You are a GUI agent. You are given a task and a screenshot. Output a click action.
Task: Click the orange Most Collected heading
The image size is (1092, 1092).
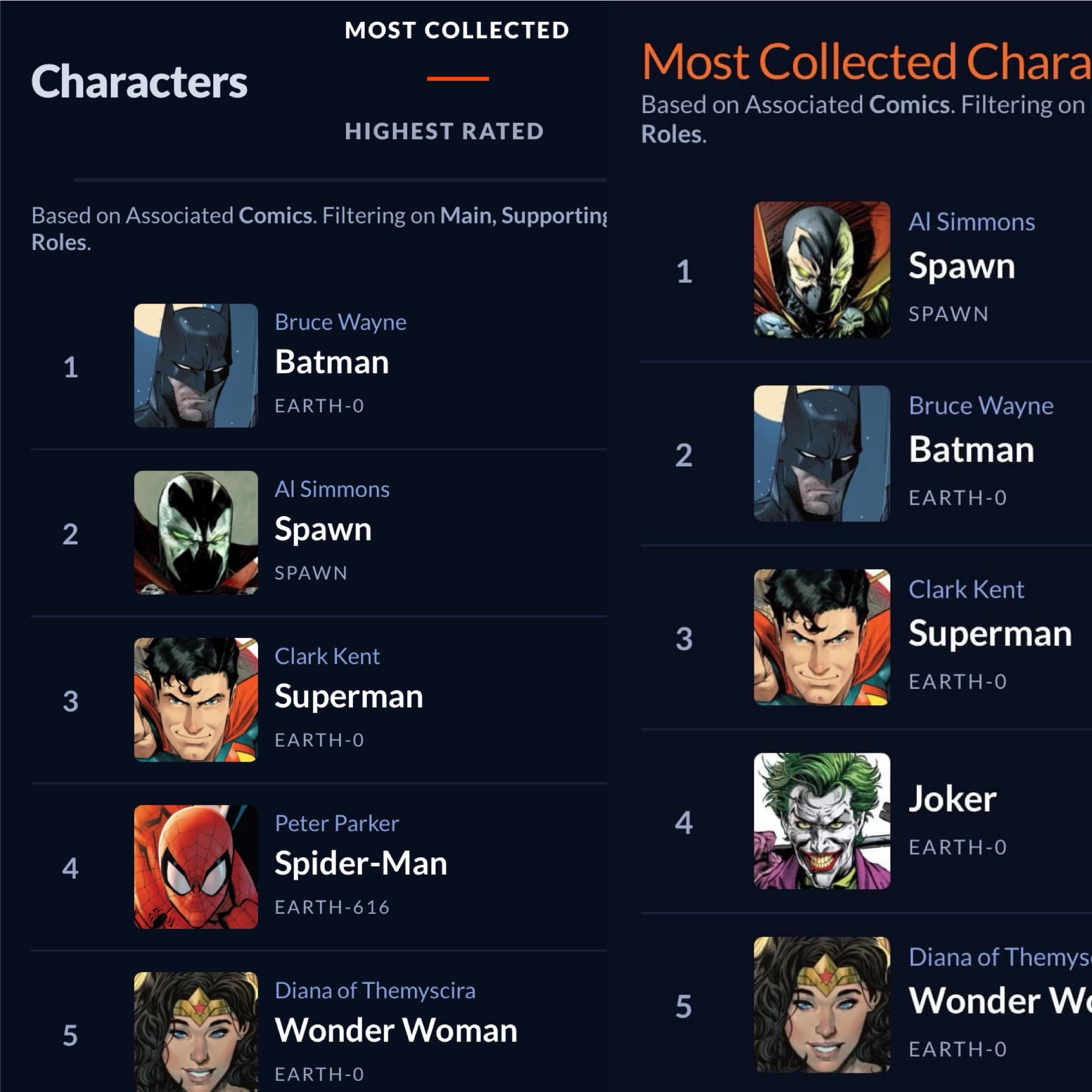(x=865, y=62)
